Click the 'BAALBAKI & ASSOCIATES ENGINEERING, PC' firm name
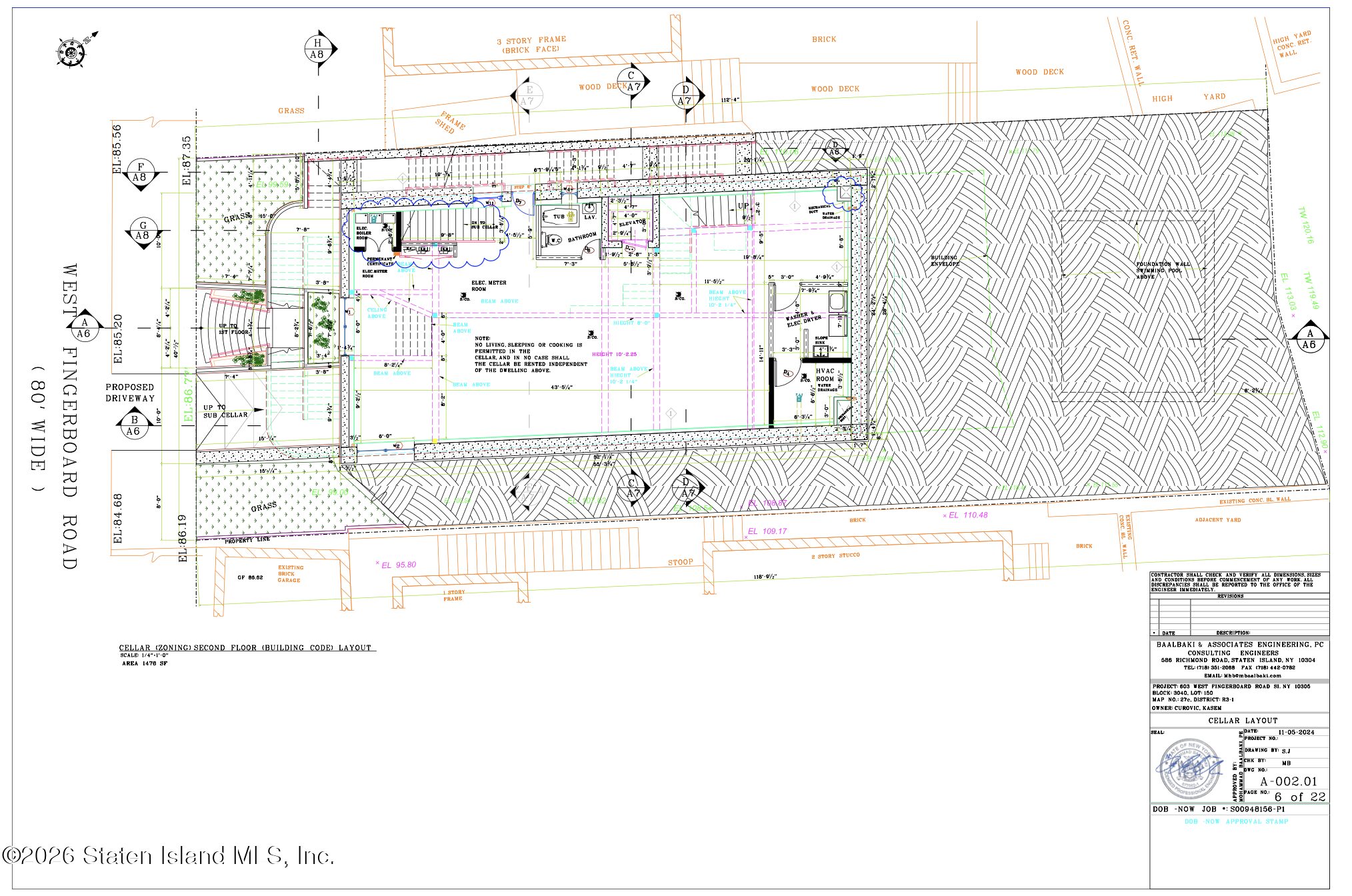 click(x=1240, y=645)
